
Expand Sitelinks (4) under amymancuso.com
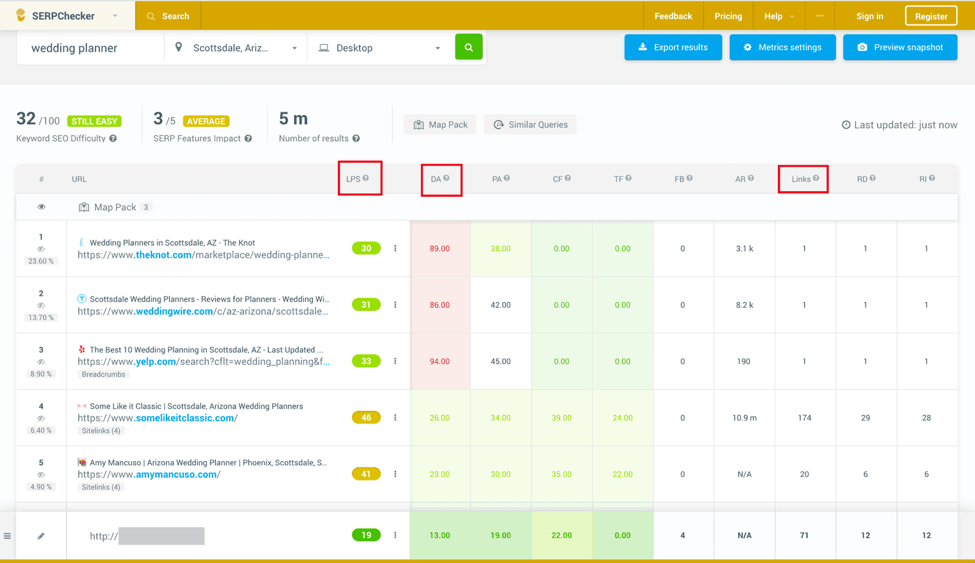coord(101,487)
